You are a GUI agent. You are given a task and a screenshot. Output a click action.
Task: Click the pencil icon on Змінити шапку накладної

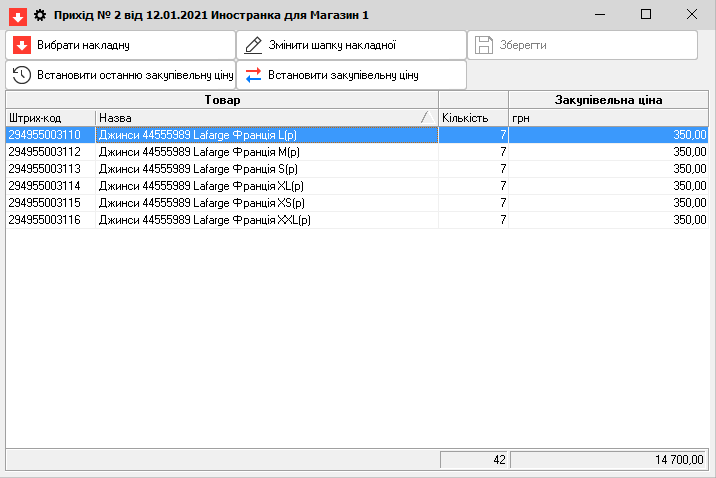253,45
